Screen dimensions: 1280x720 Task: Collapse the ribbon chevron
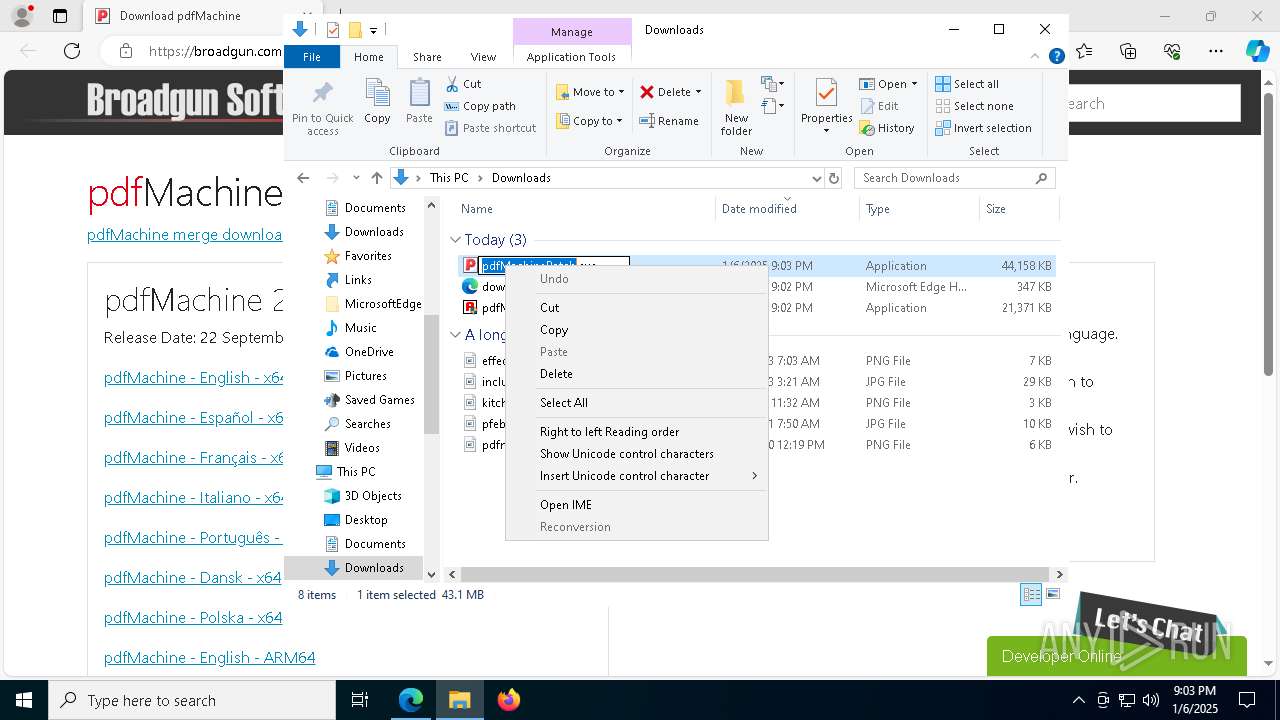1036,57
